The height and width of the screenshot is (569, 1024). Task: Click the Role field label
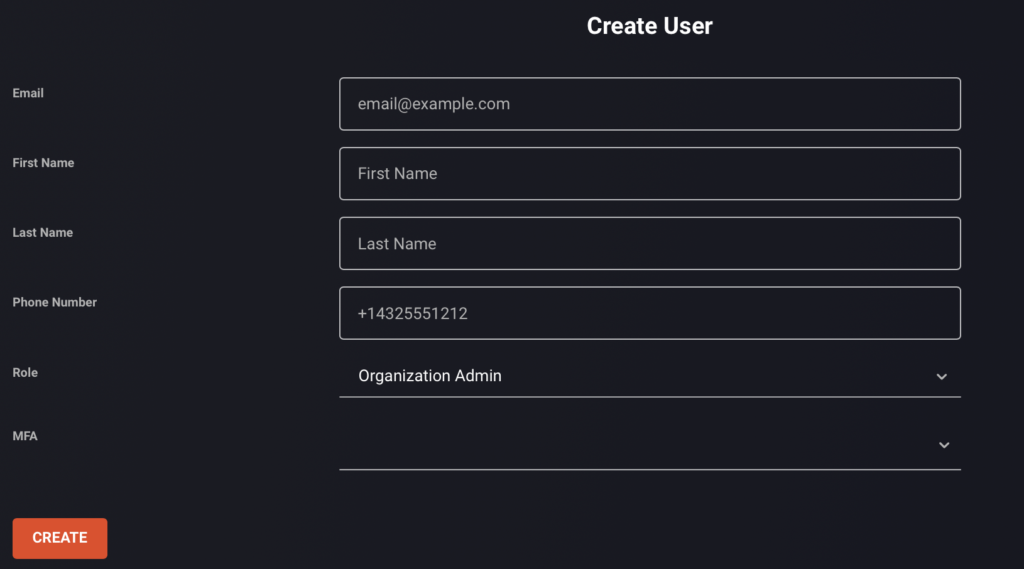25,372
